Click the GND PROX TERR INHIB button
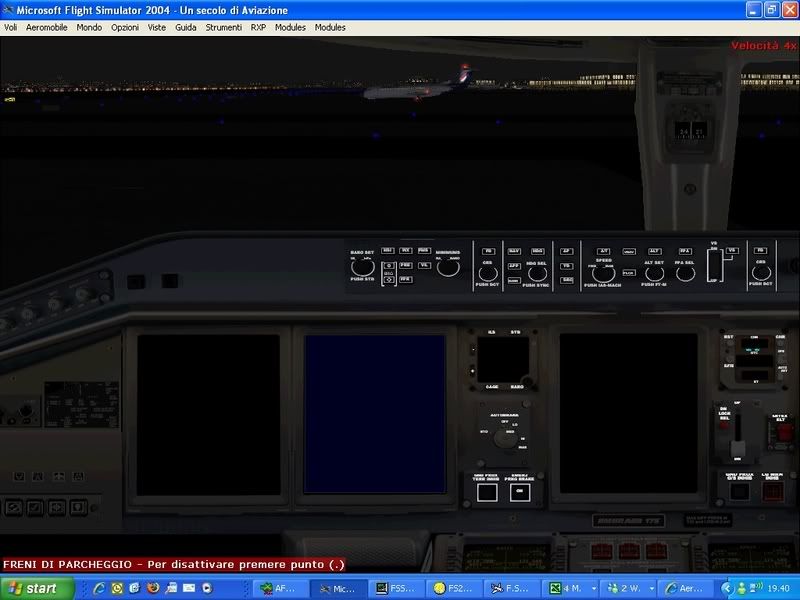Viewport: 800px width, 600px height. [487, 492]
